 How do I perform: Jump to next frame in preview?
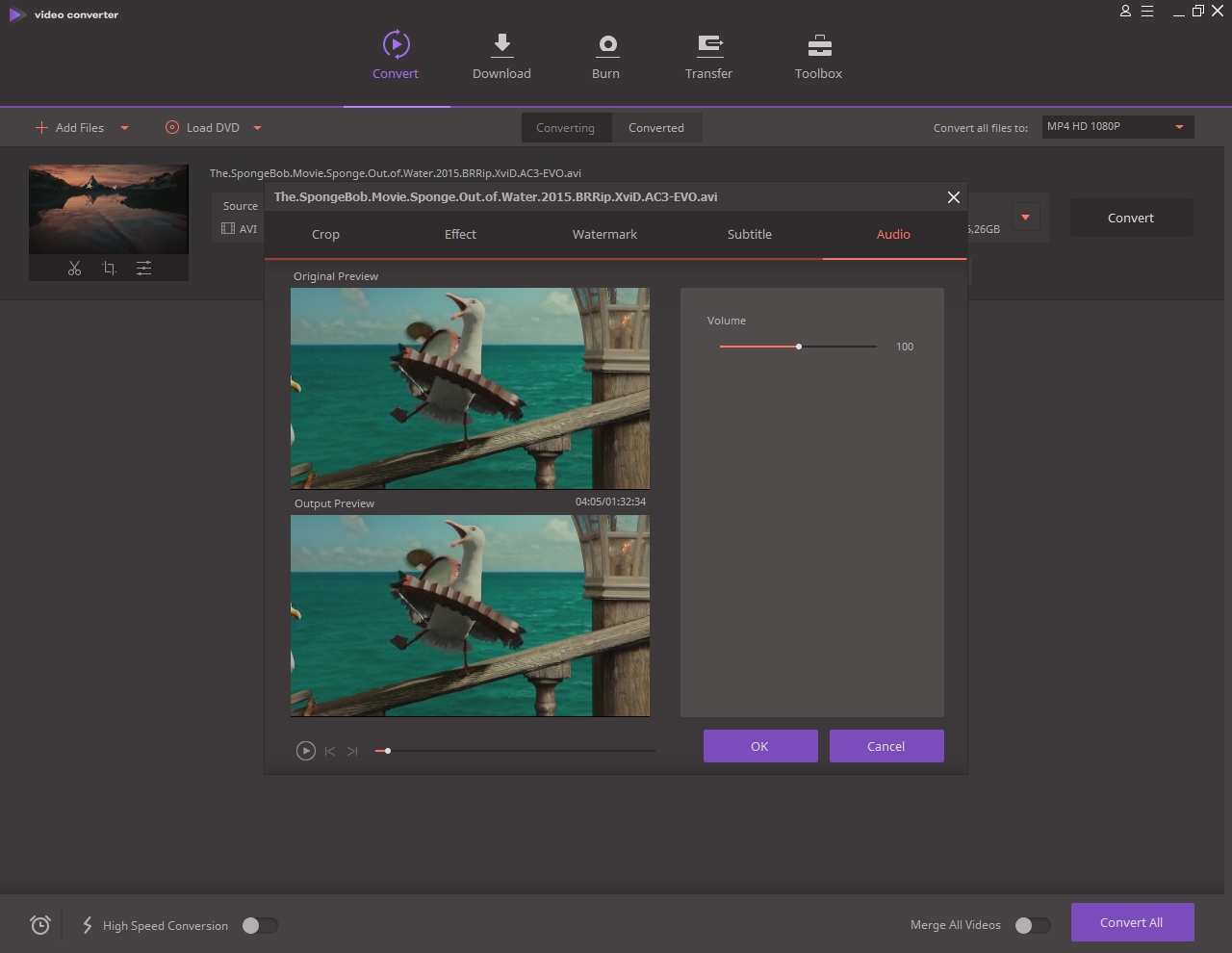pos(352,751)
